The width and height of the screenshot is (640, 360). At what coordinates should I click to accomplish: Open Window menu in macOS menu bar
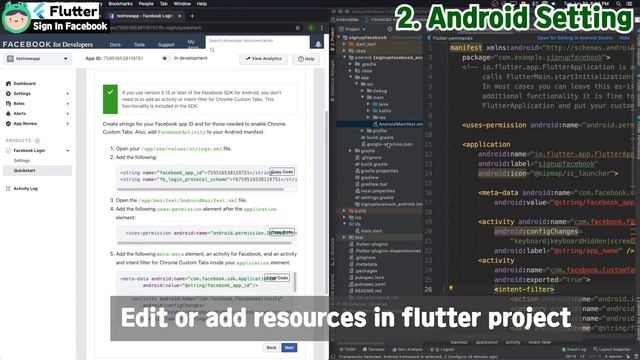point(182,4)
